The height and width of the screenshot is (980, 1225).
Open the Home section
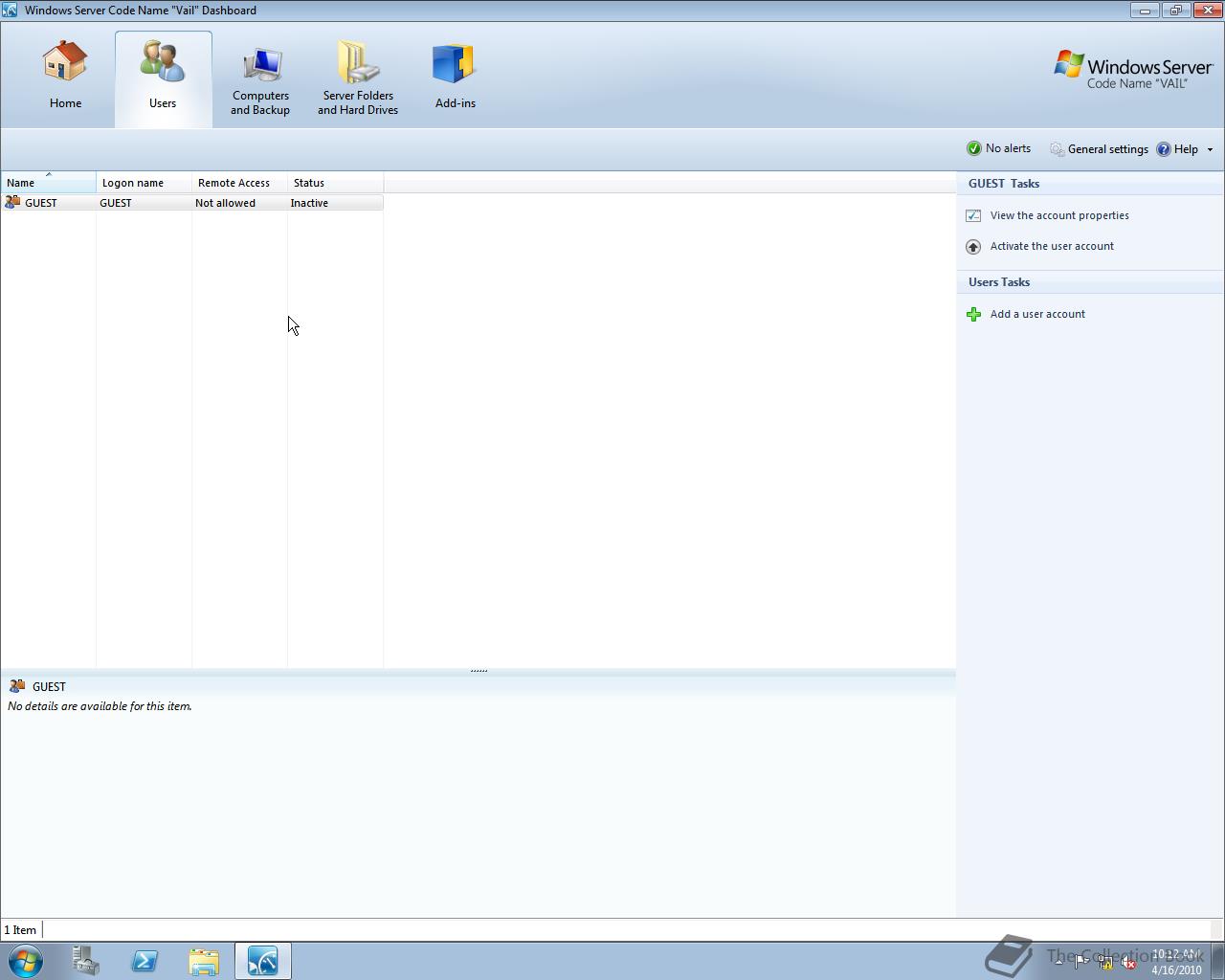[65, 77]
